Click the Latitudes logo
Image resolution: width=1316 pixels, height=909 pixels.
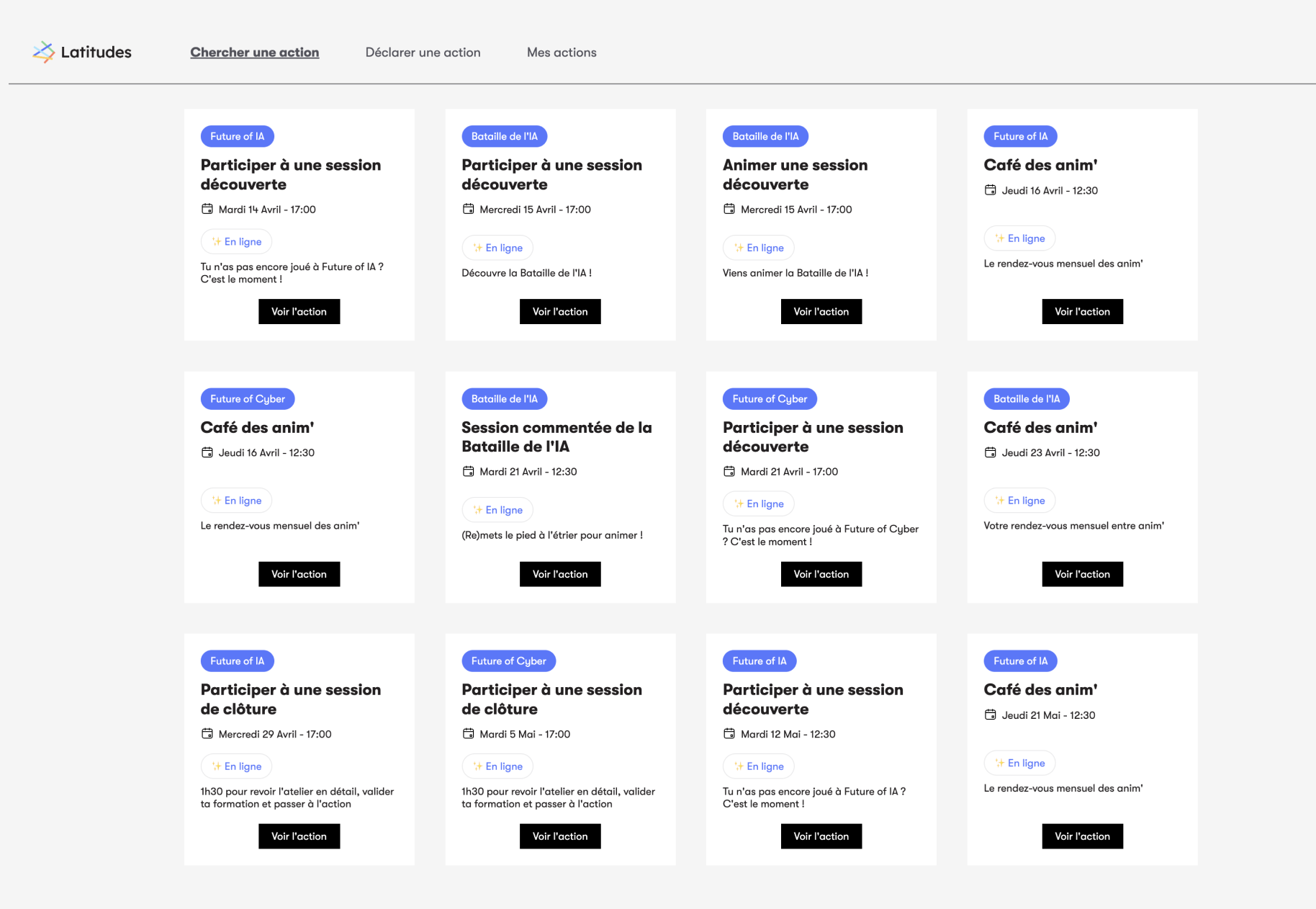81,52
